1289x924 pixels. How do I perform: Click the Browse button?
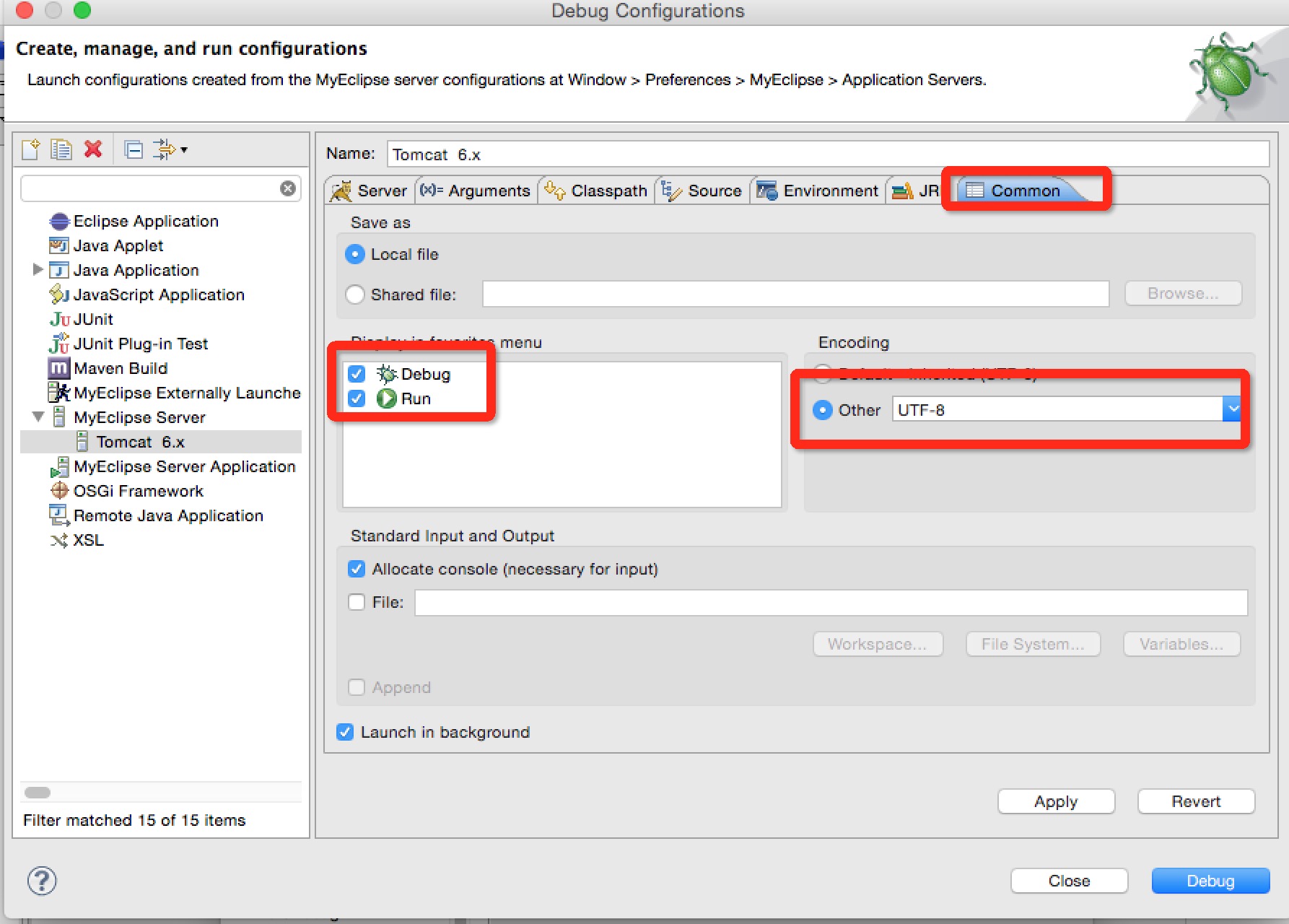point(1183,293)
